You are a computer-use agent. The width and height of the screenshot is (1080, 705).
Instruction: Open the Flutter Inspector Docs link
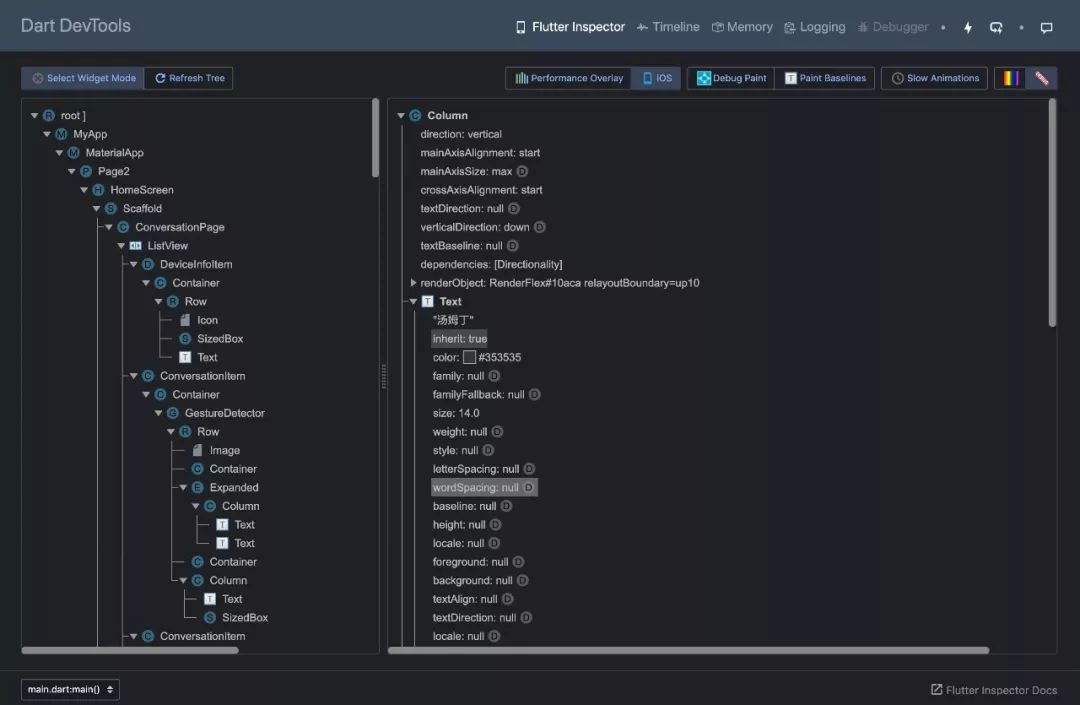(x=994, y=690)
